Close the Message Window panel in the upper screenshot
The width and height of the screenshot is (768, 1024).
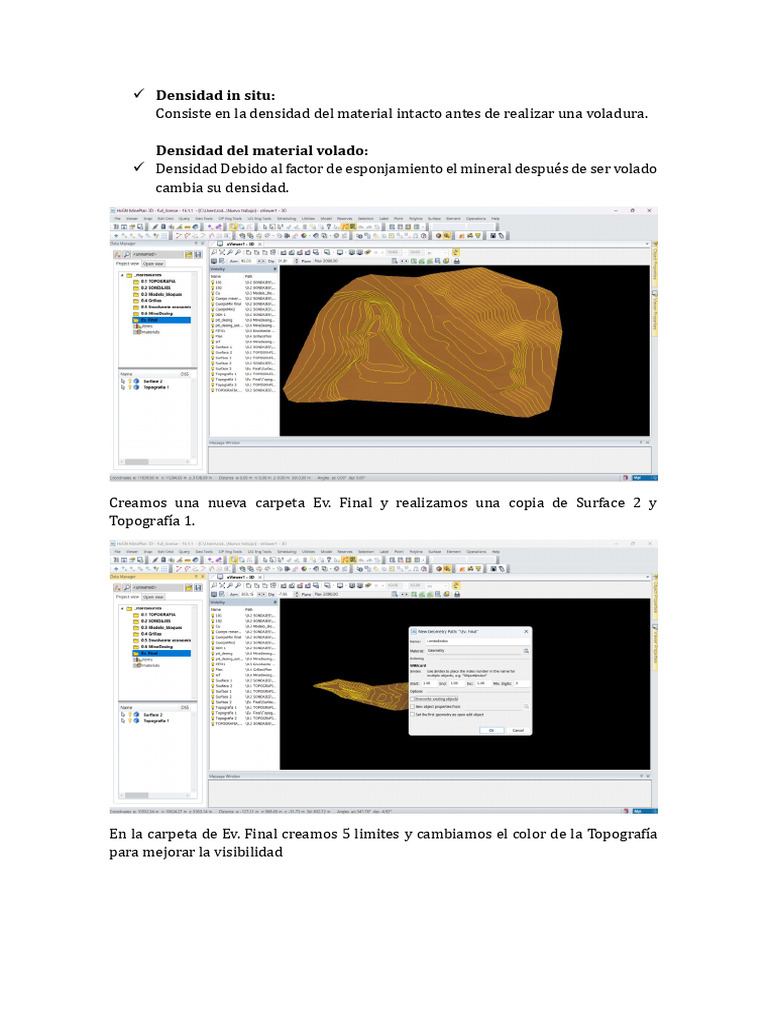648,442
